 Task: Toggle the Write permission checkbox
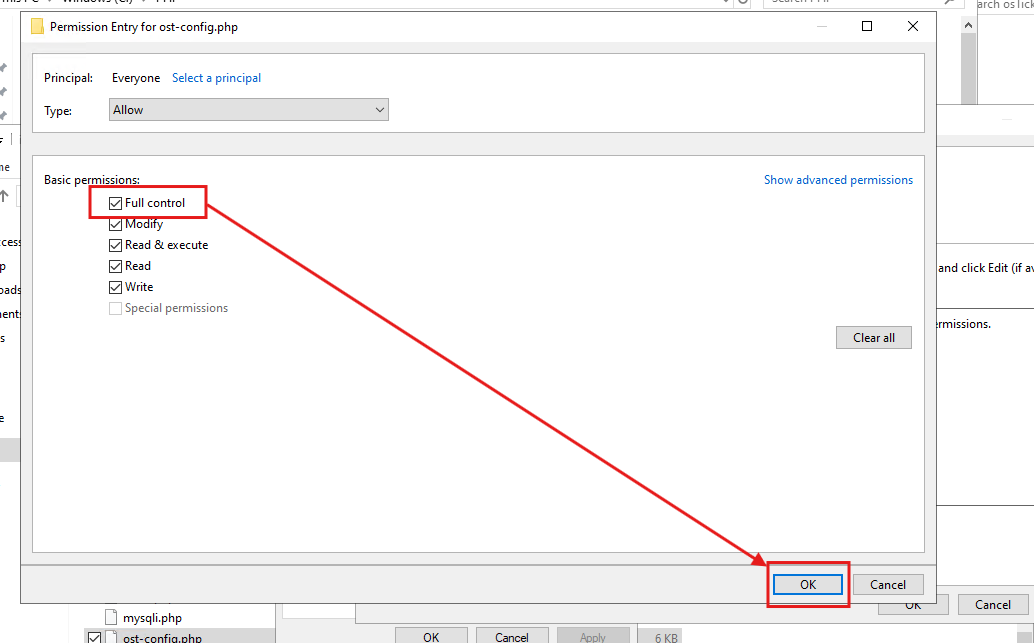(115, 288)
